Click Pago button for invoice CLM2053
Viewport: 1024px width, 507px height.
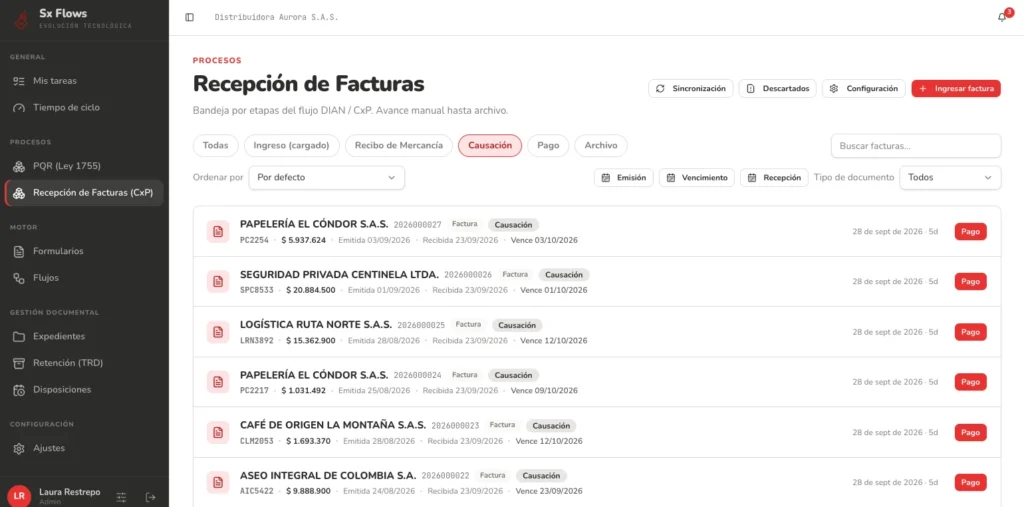click(x=970, y=432)
